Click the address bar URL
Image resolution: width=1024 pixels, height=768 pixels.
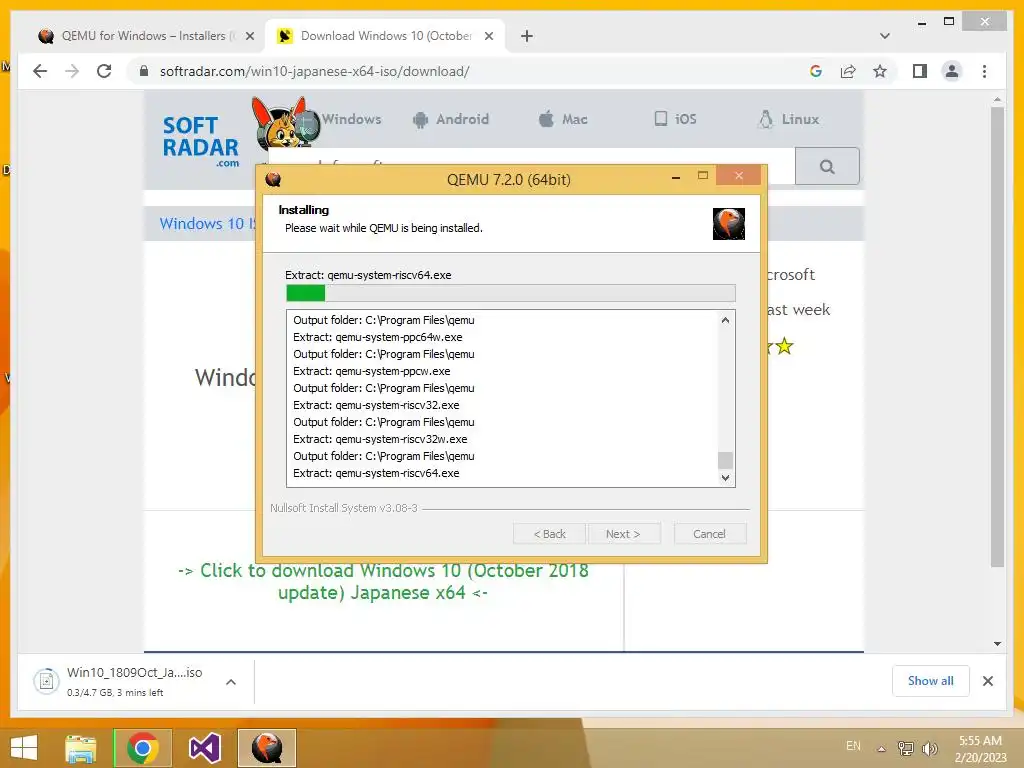tap(314, 71)
